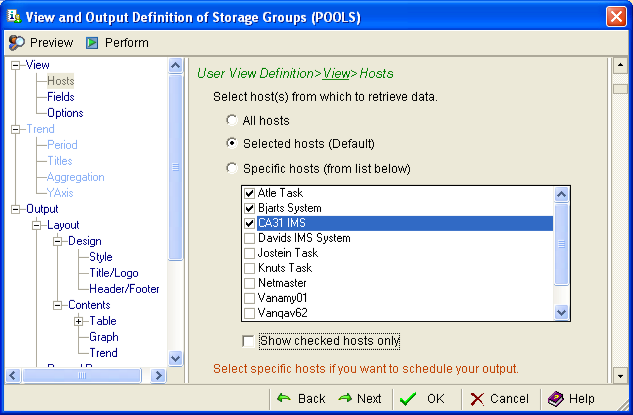Choose Specific hosts (from list below) option
Screen dimensions: 633x415
tap(232, 168)
